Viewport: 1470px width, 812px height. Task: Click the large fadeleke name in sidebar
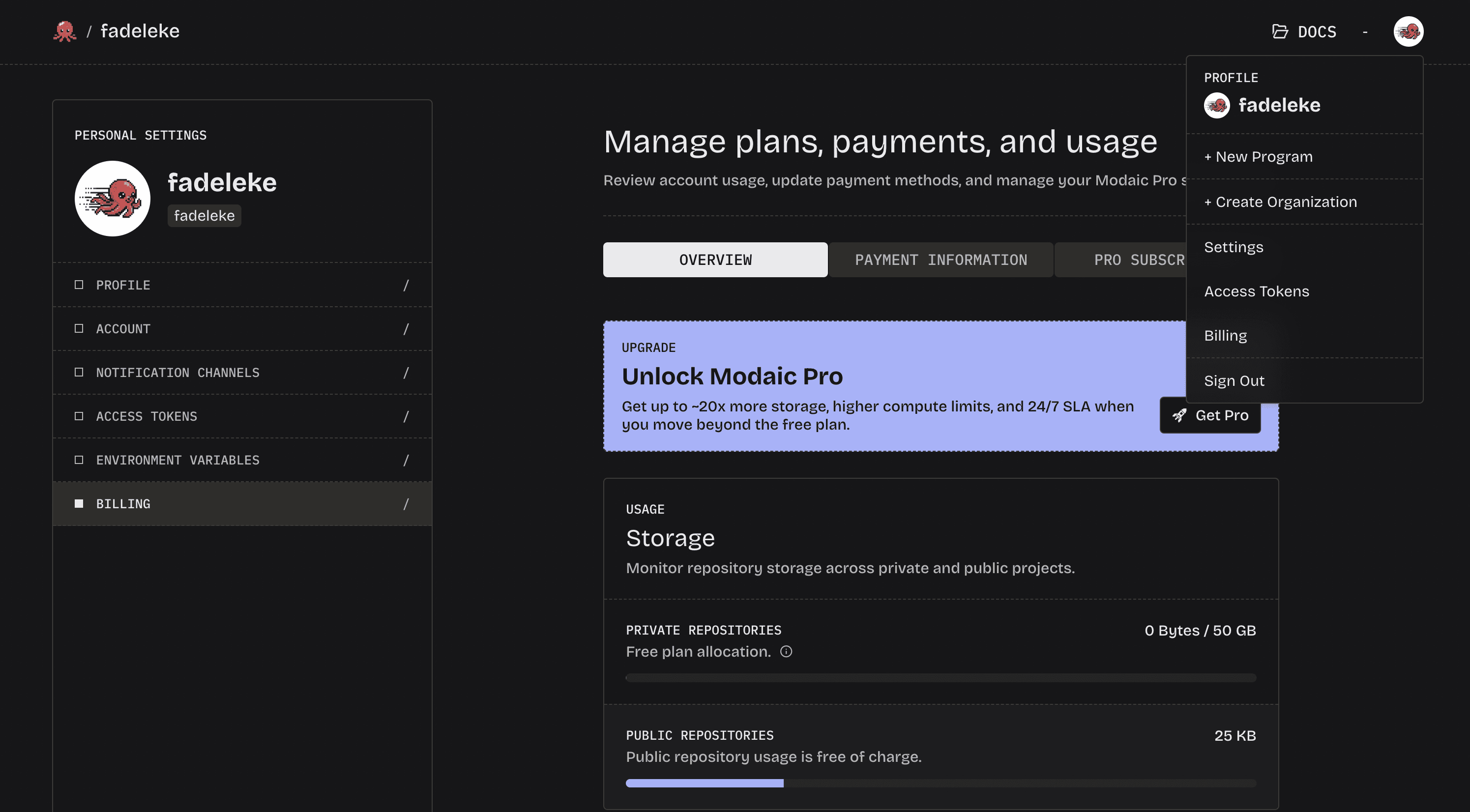click(222, 182)
